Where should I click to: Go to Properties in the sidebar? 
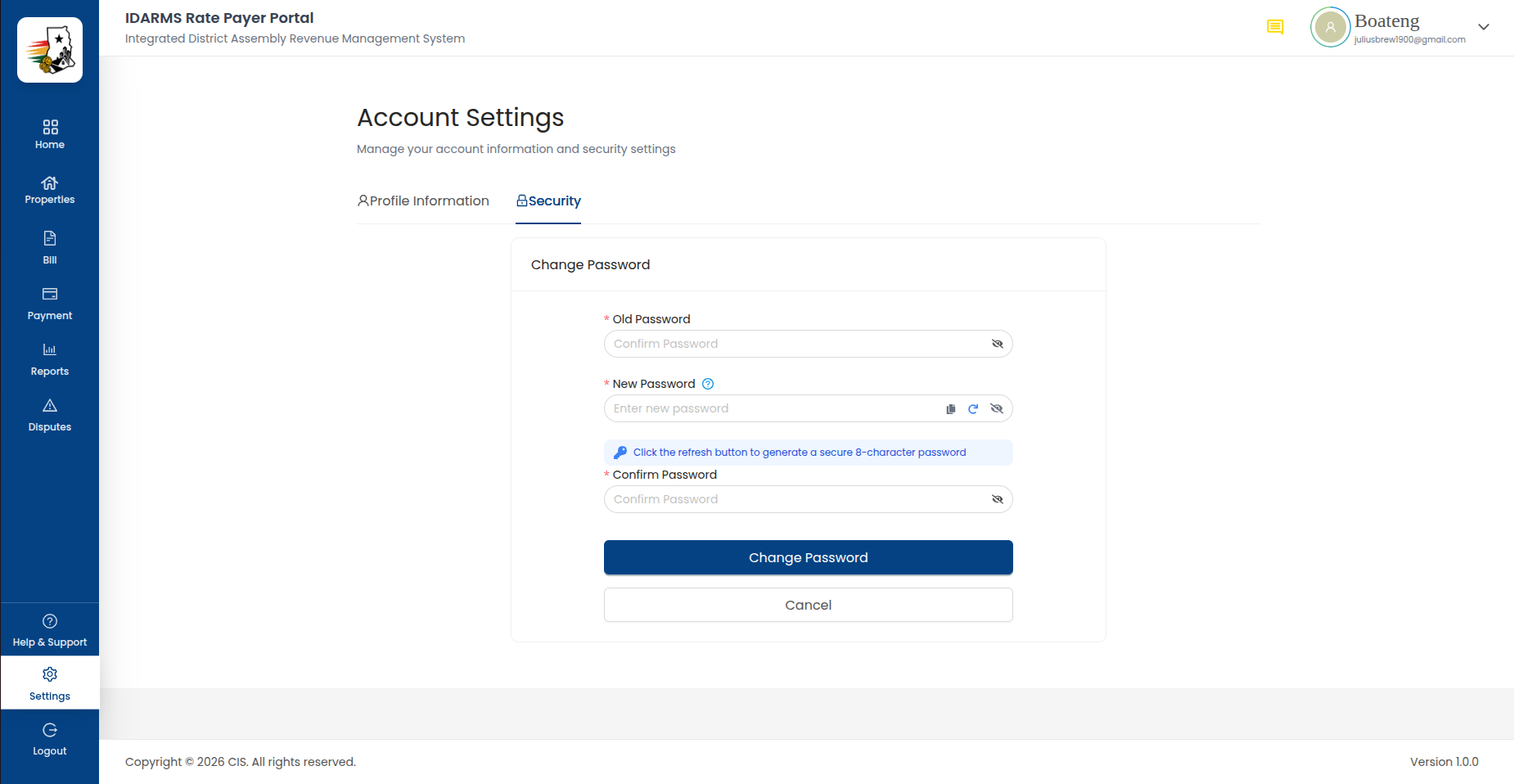click(x=50, y=191)
